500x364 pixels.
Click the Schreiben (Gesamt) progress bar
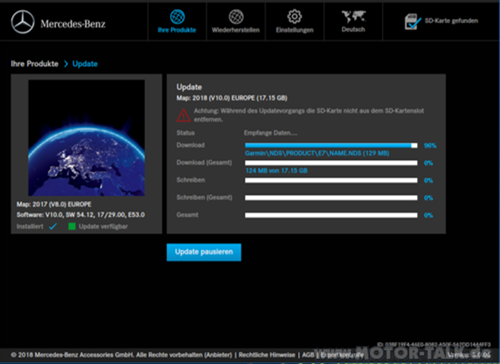pos(331,198)
